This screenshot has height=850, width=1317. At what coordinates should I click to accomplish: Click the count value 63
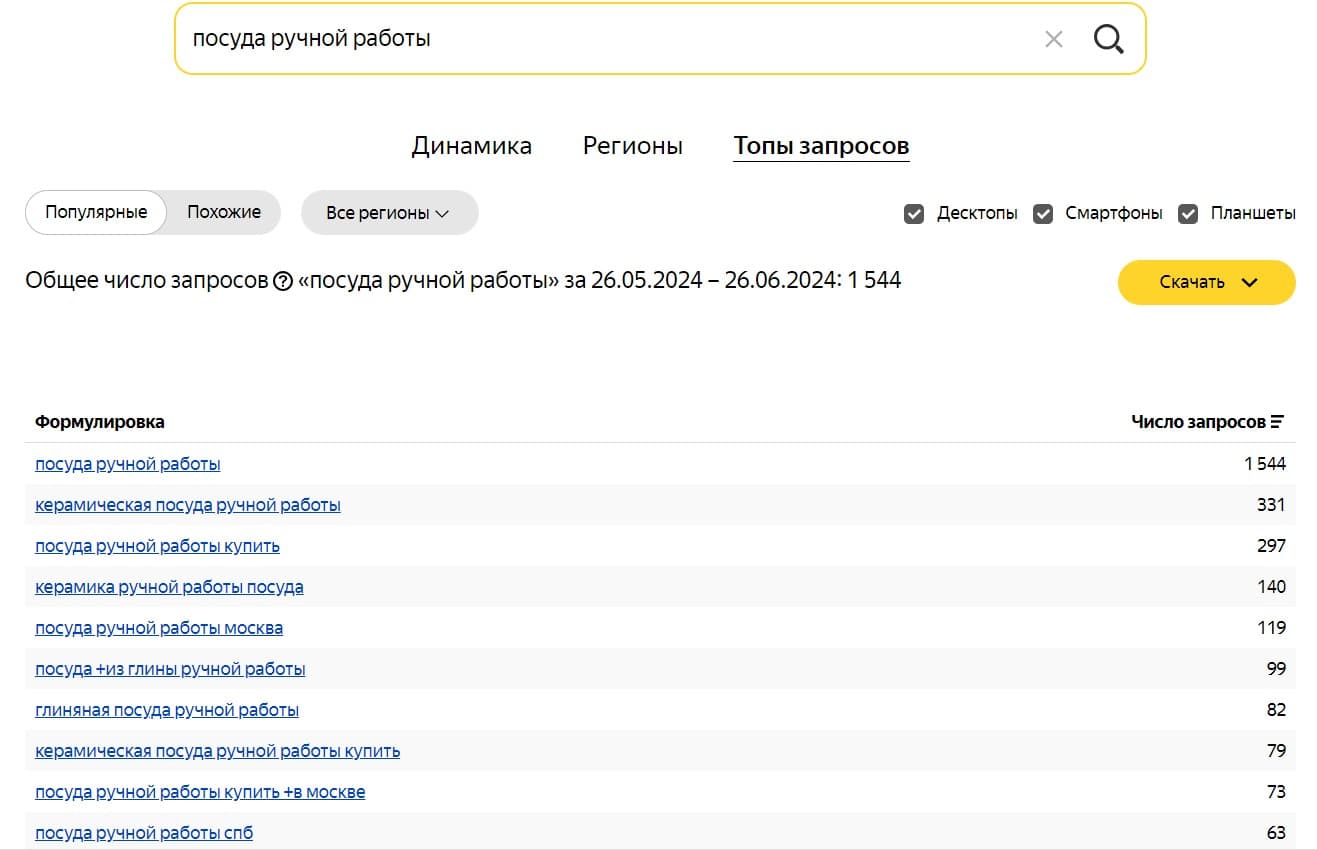pos(1276,833)
